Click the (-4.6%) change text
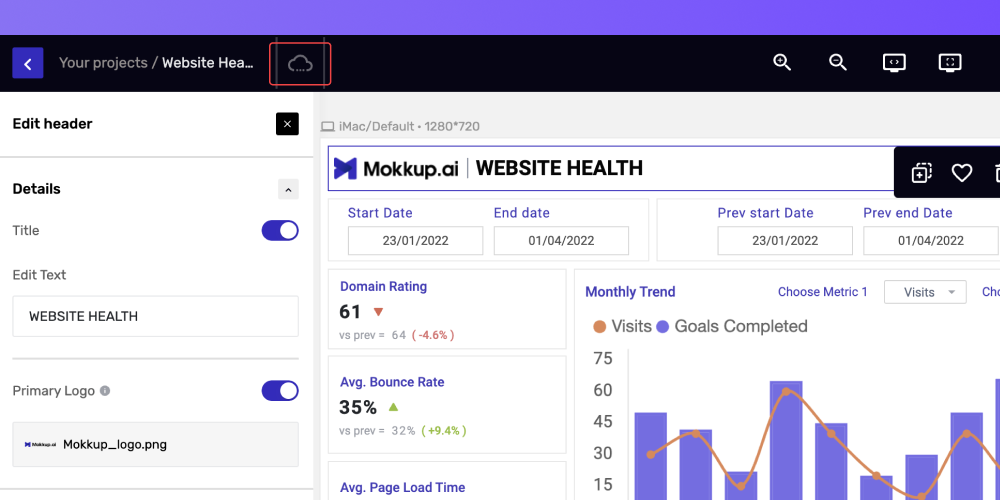 [433, 335]
